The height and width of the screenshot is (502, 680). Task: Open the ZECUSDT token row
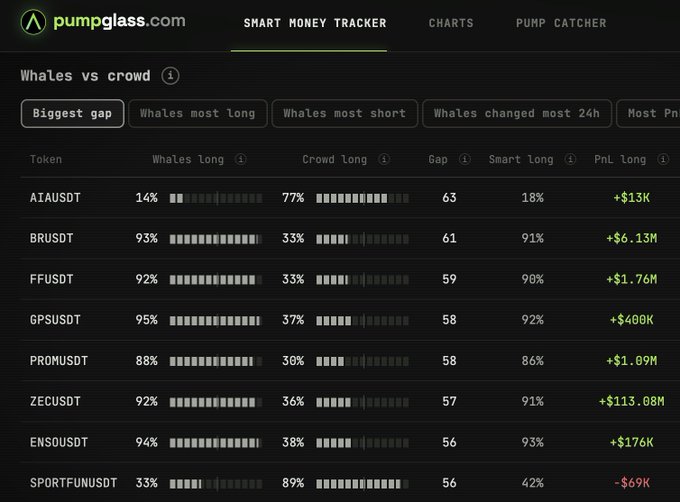pyautogui.click(x=350, y=401)
